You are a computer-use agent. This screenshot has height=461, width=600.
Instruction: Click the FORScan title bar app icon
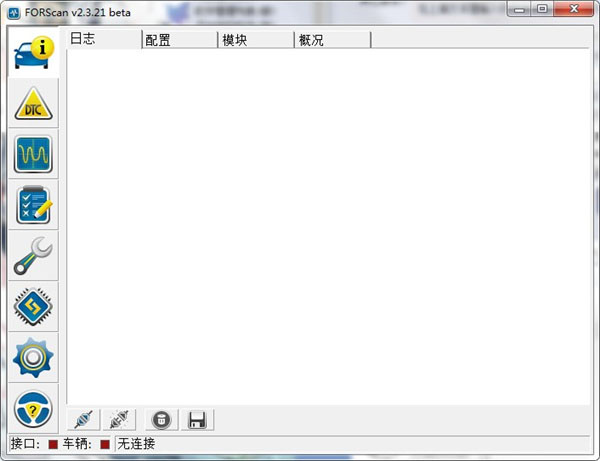pos(14,13)
